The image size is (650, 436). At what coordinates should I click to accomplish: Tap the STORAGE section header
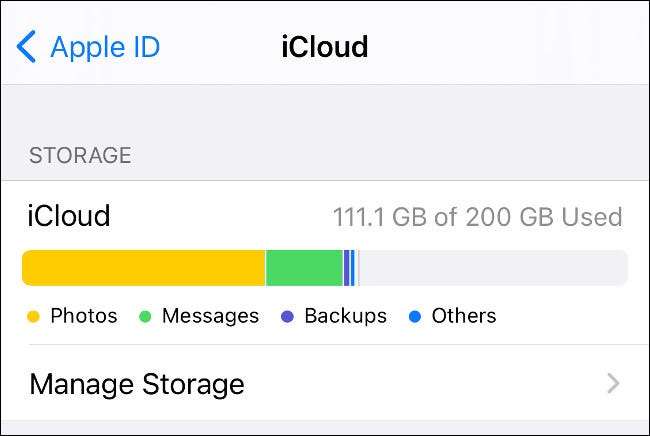click(80, 155)
